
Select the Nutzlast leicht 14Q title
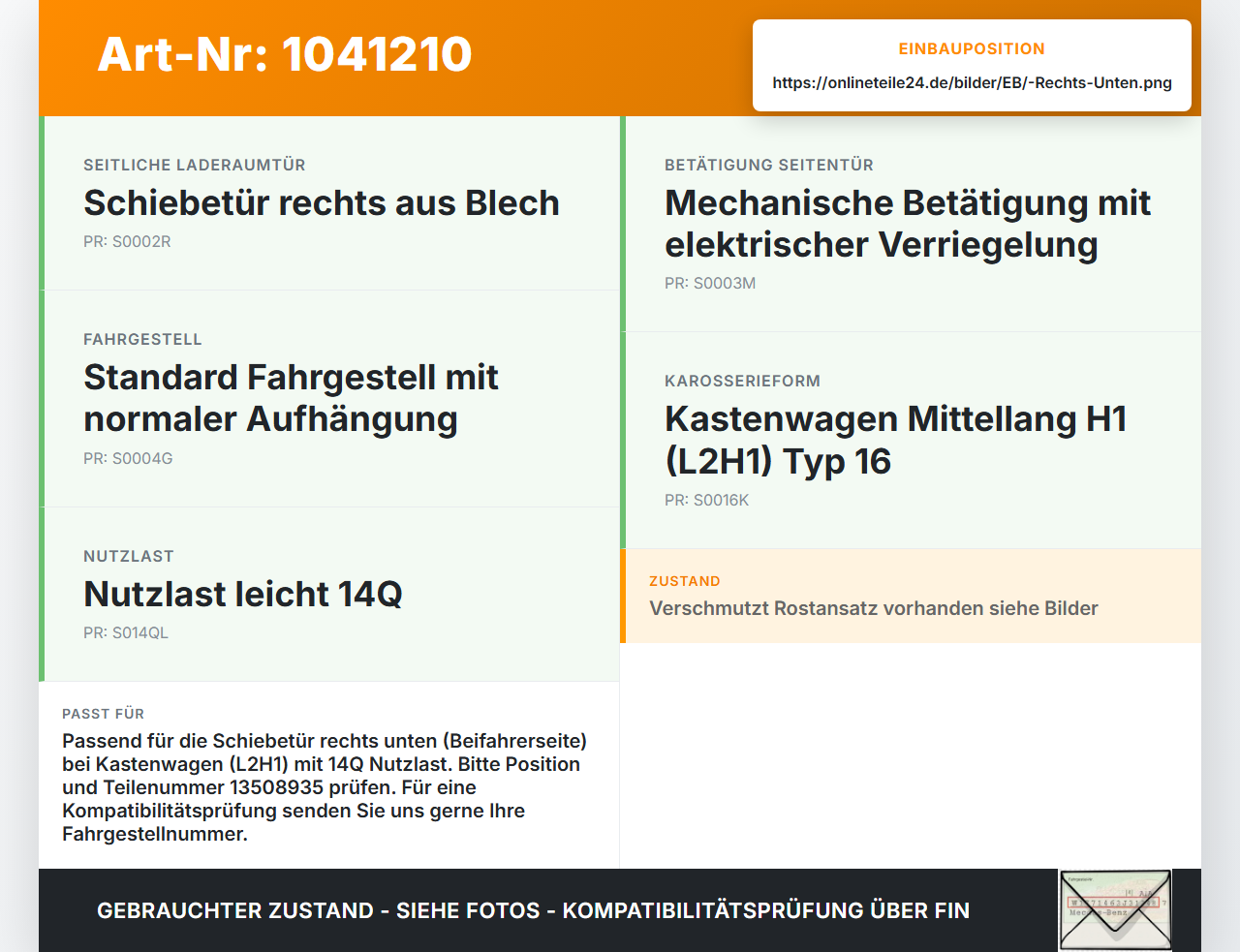(x=243, y=594)
